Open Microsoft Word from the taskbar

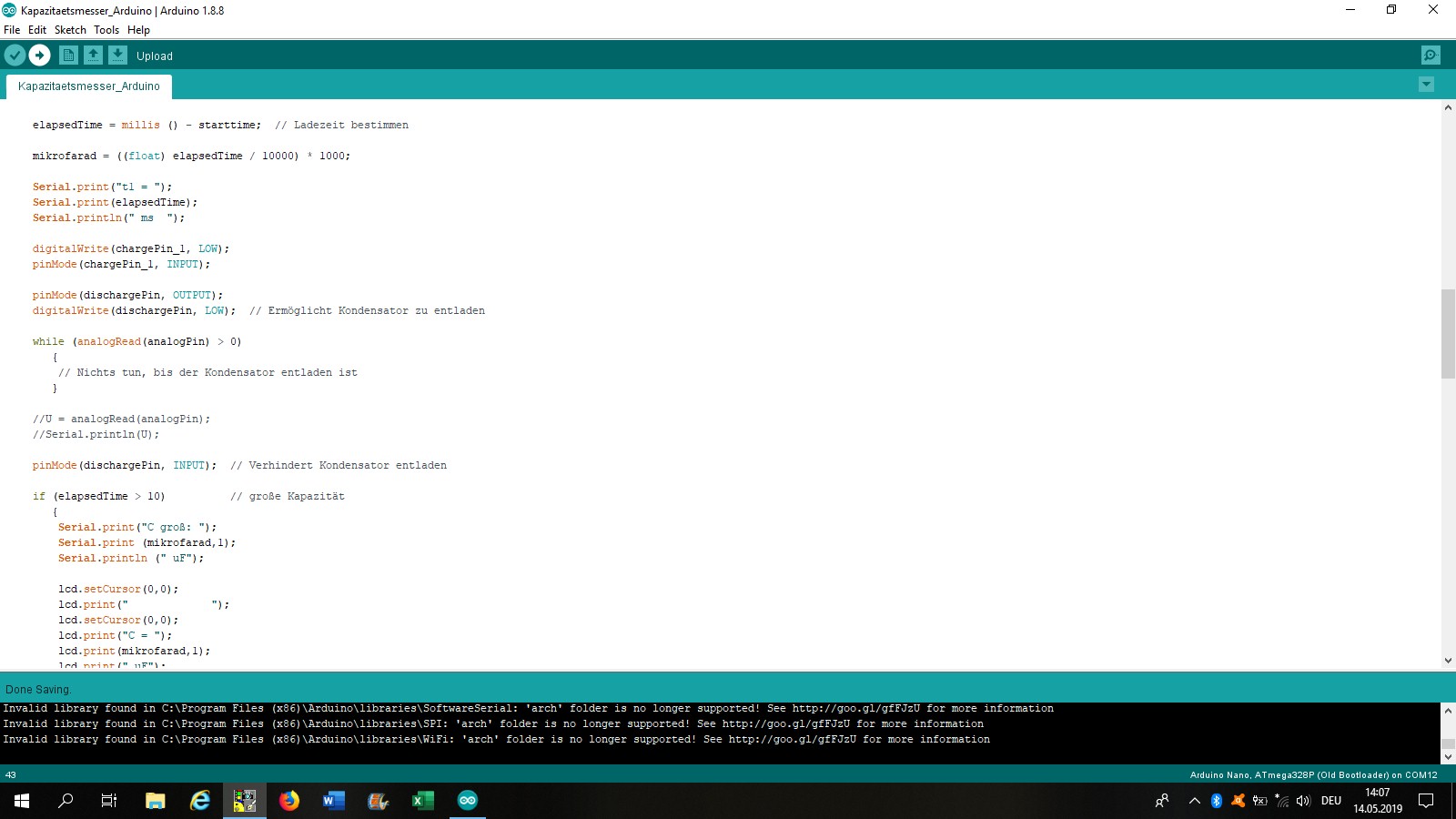pyautogui.click(x=334, y=801)
